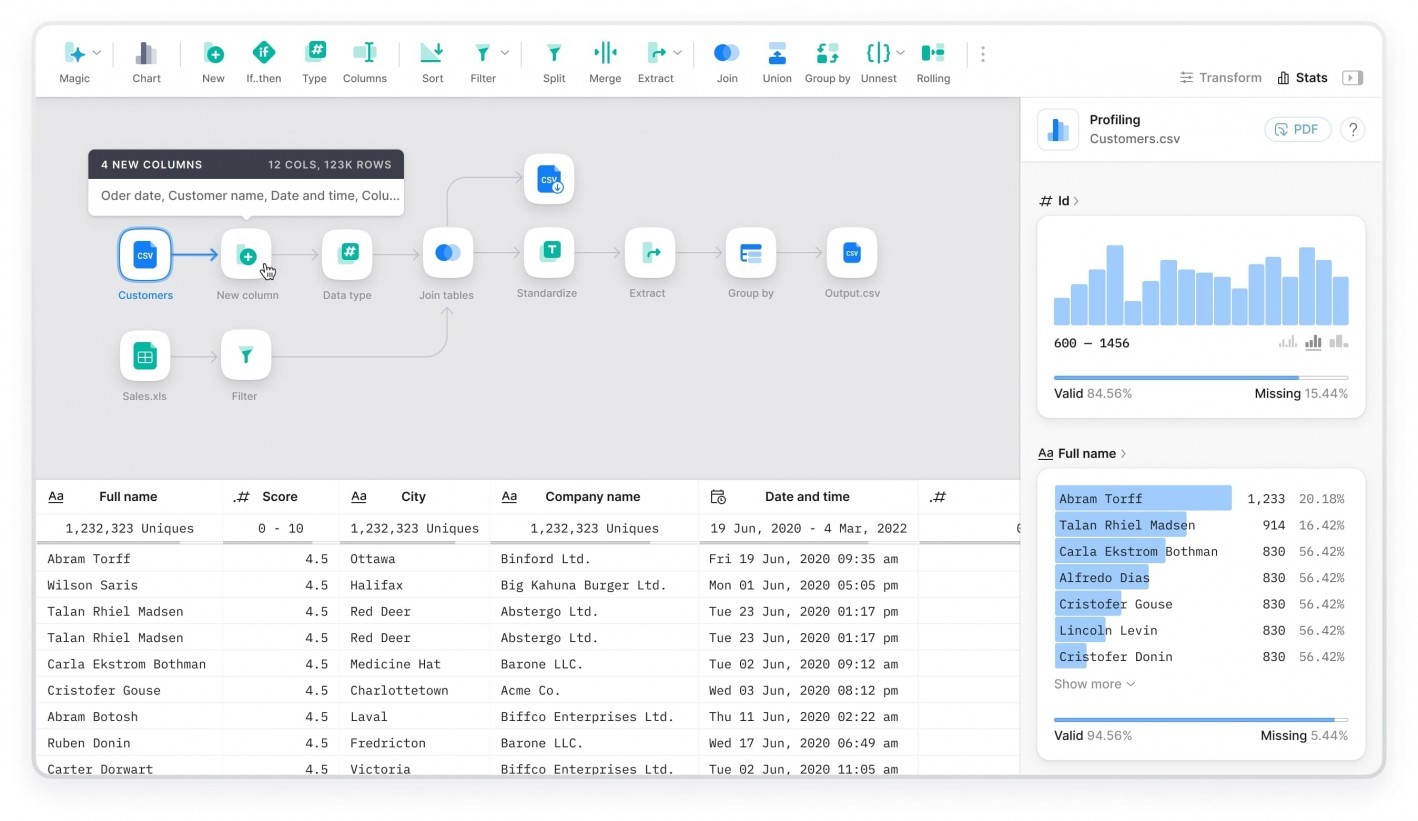Viewport: 1418px width, 821px height.
Task: Select the CSV export node above Standardize
Action: tap(549, 180)
